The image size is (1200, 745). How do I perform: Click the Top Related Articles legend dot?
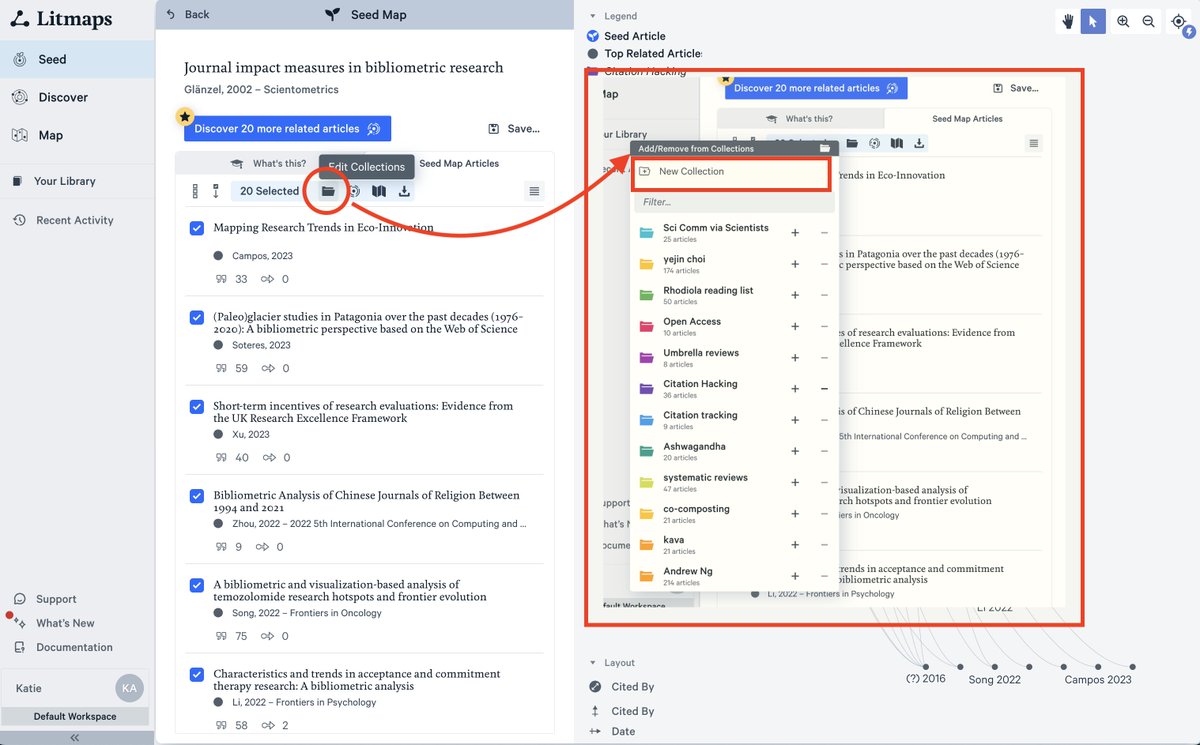click(x=594, y=54)
